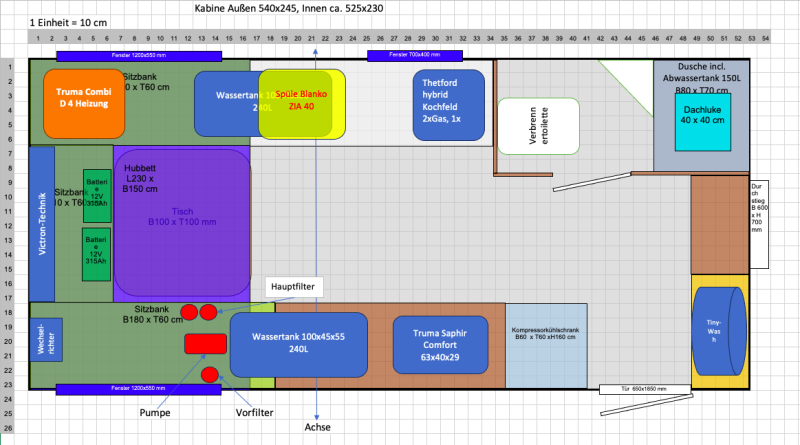The width and height of the screenshot is (800, 445).
Task: Select row number 13 on the left edge
Action: pos(8,240)
